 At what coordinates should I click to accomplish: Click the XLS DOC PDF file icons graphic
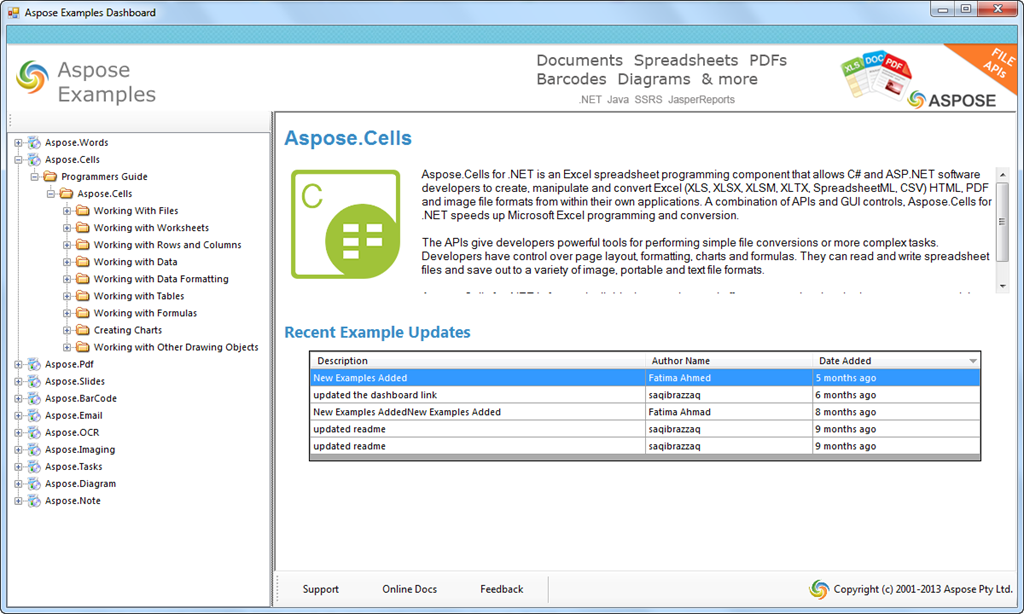(x=875, y=75)
